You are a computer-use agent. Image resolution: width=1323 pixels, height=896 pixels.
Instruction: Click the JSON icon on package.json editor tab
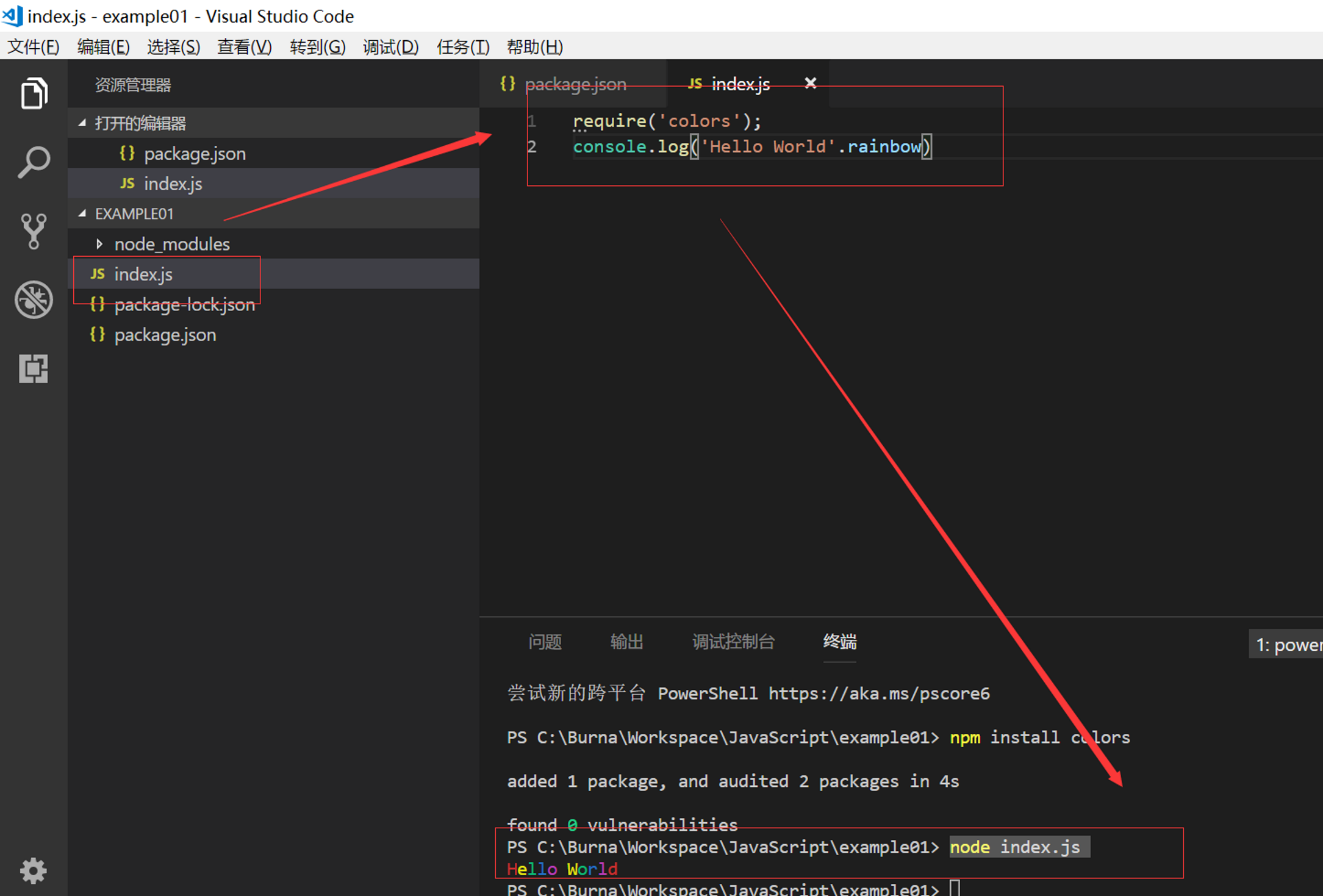(x=507, y=84)
